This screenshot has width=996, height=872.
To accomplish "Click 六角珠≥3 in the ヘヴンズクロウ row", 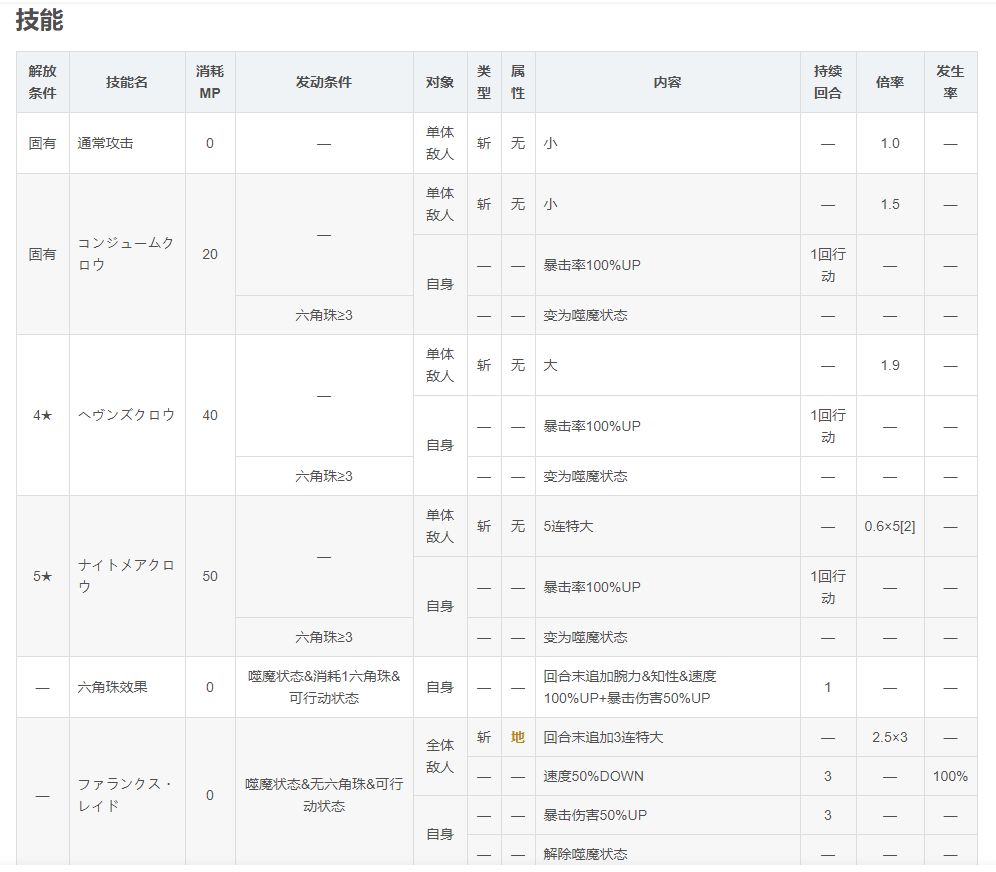I will click(324, 476).
